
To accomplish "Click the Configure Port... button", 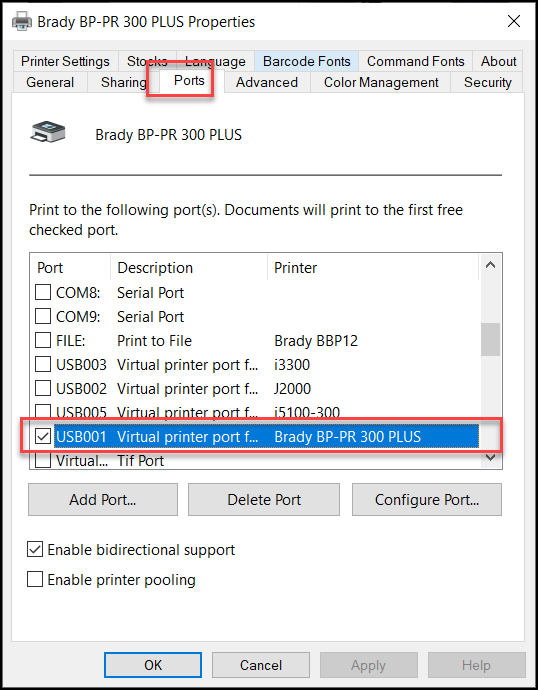I will tap(427, 499).
